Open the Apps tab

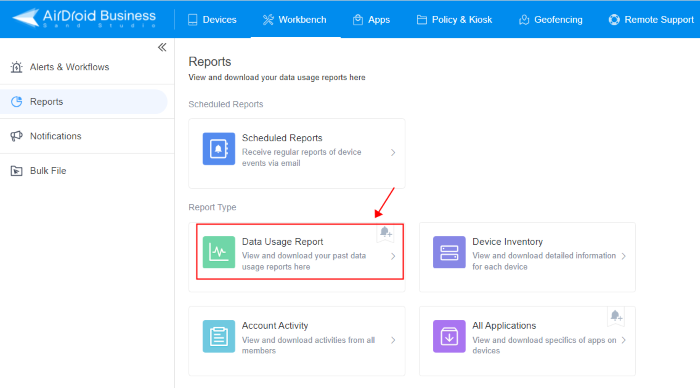(371, 20)
